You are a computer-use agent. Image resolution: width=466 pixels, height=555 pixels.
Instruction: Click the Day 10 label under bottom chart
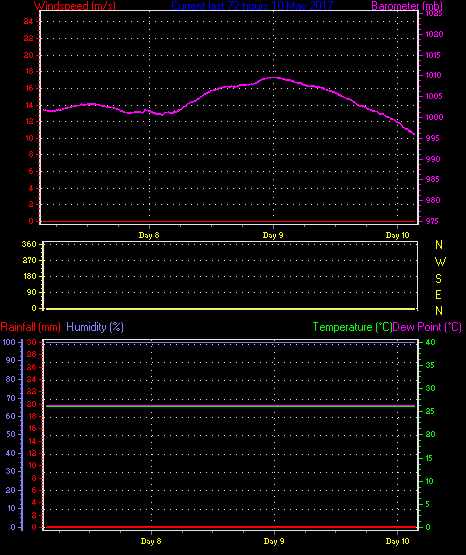pyautogui.click(x=397, y=541)
